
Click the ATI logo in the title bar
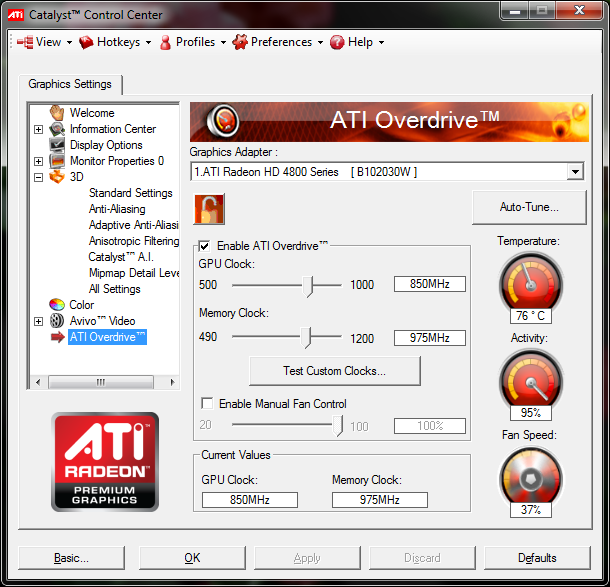(16, 15)
